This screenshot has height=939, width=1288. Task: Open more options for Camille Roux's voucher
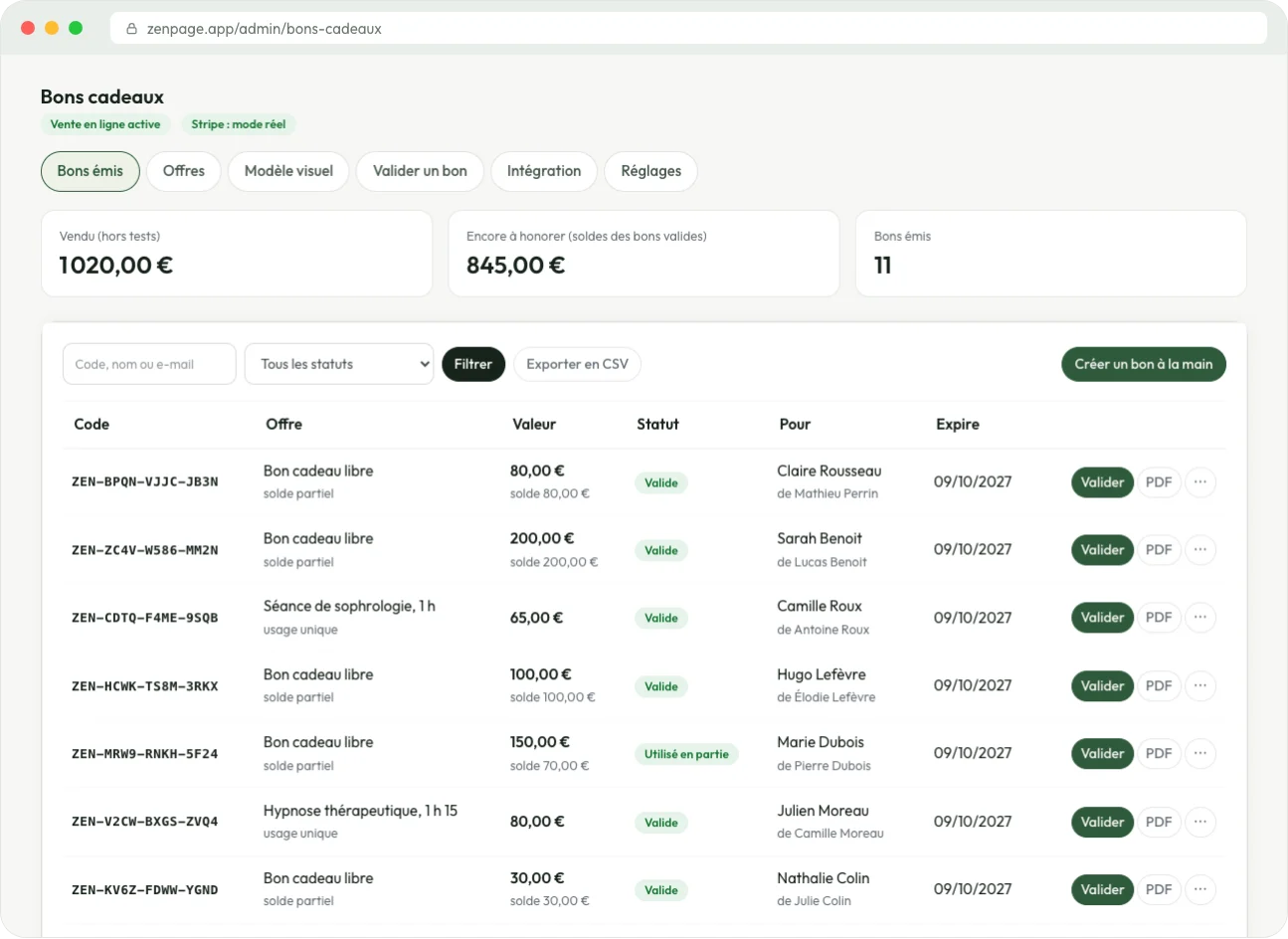point(1200,618)
